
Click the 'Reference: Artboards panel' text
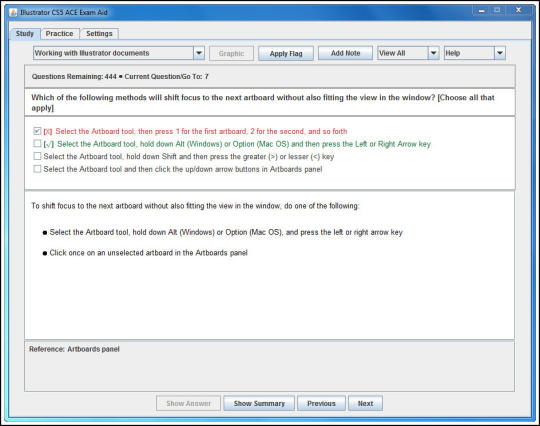coord(74,349)
